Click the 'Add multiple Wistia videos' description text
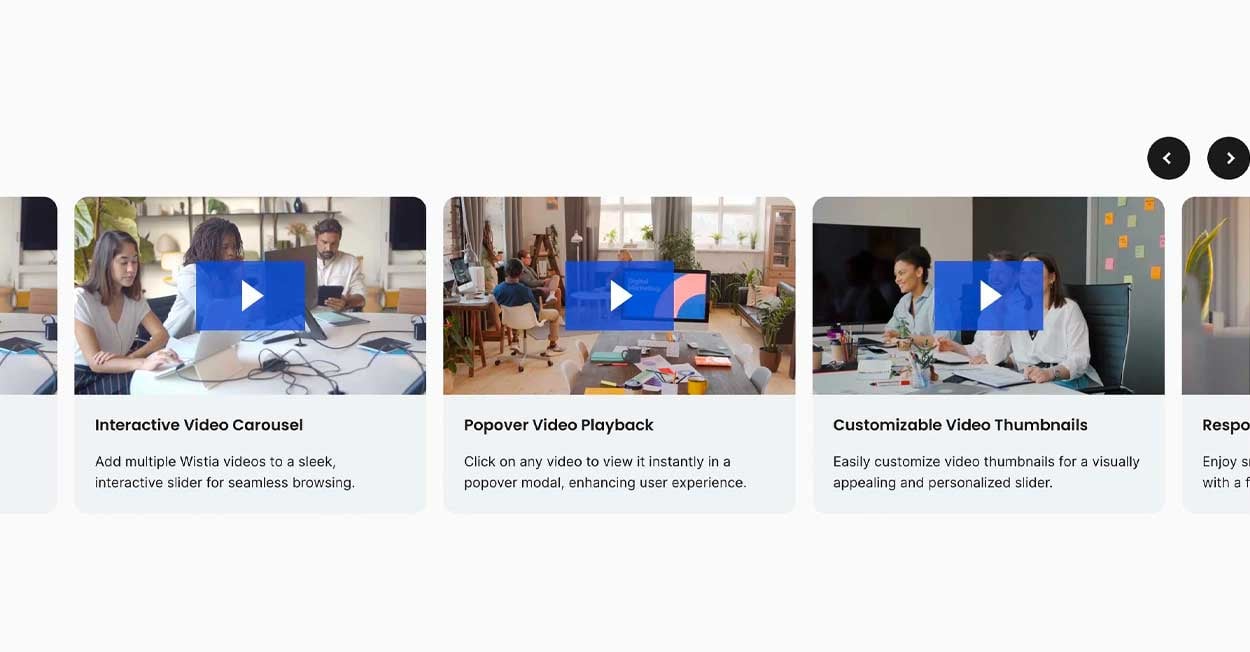The width and height of the screenshot is (1250, 652). (x=225, y=472)
